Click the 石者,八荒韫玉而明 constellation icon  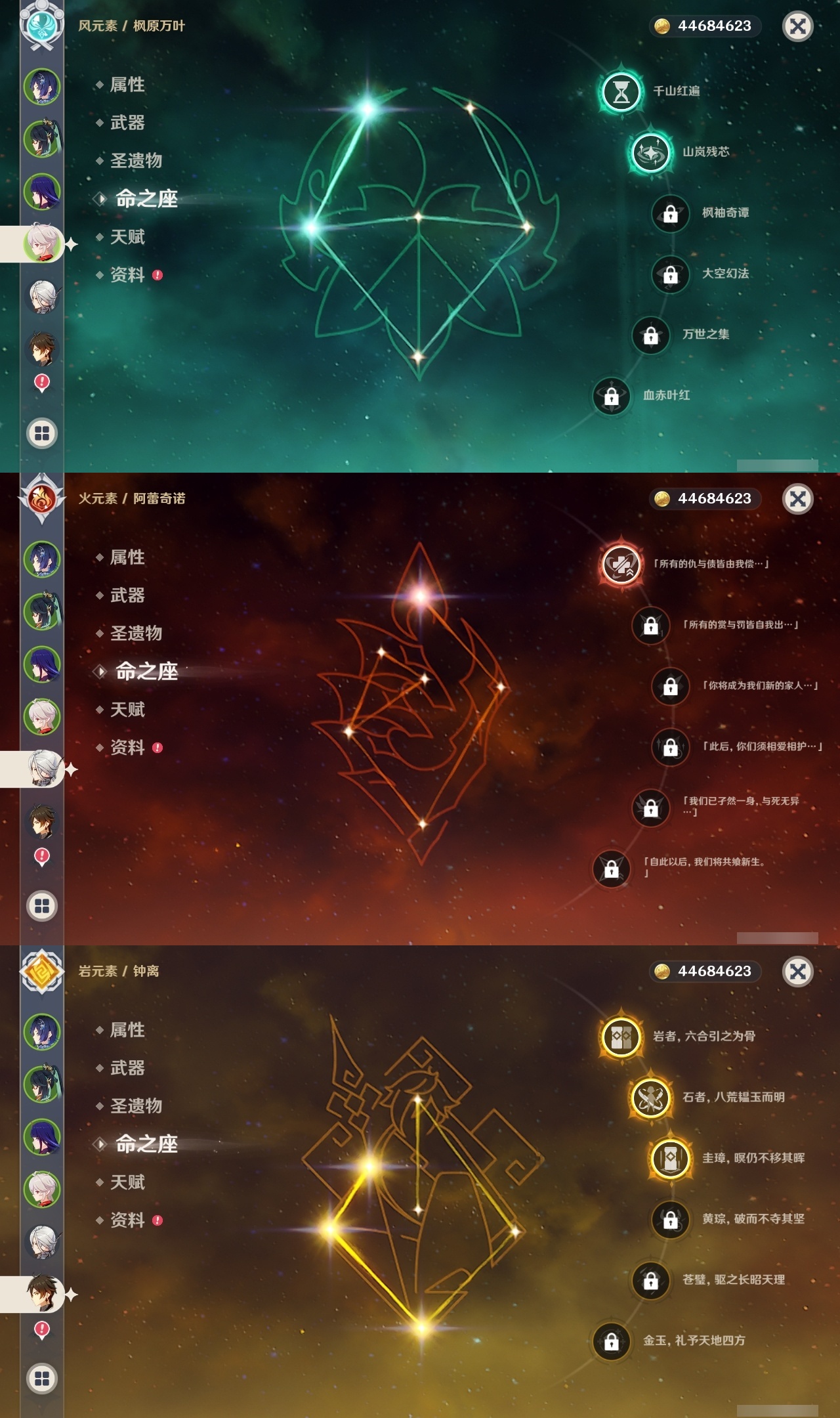[x=650, y=1098]
